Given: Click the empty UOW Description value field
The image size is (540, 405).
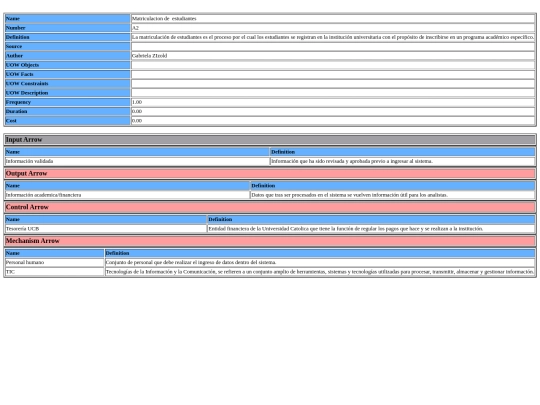Looking at the screenshot, I should (x=333, y=93).
